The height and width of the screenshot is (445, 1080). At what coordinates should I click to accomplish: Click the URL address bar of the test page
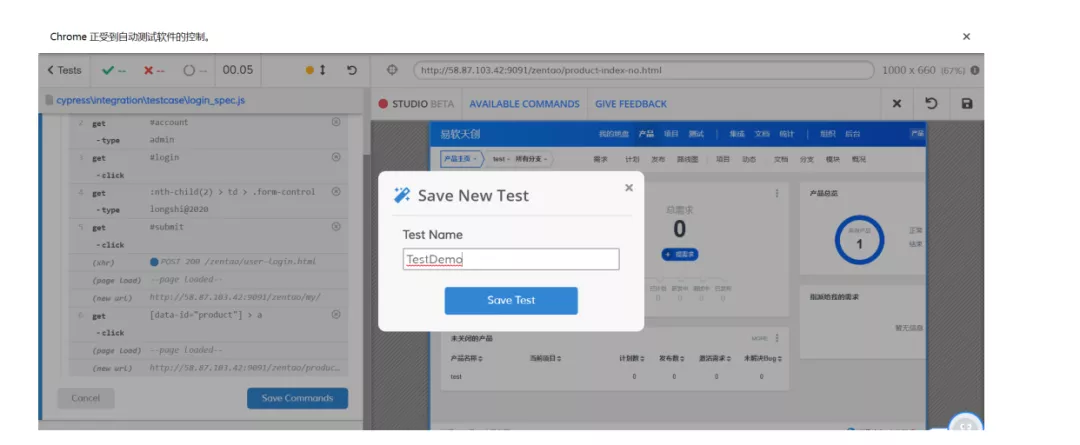pyautogui.click(x=643, y=70)
